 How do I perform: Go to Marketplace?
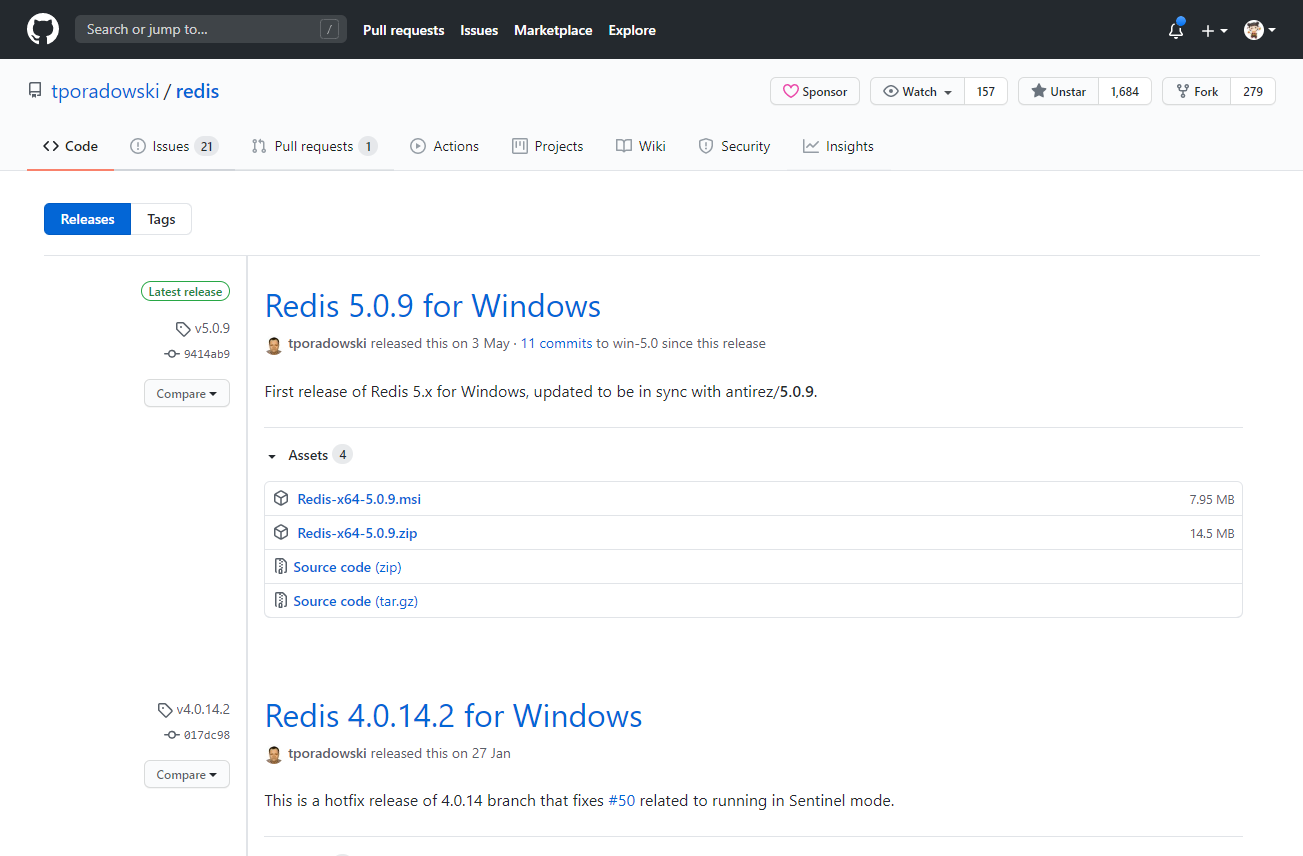click(x=553, y=30)
